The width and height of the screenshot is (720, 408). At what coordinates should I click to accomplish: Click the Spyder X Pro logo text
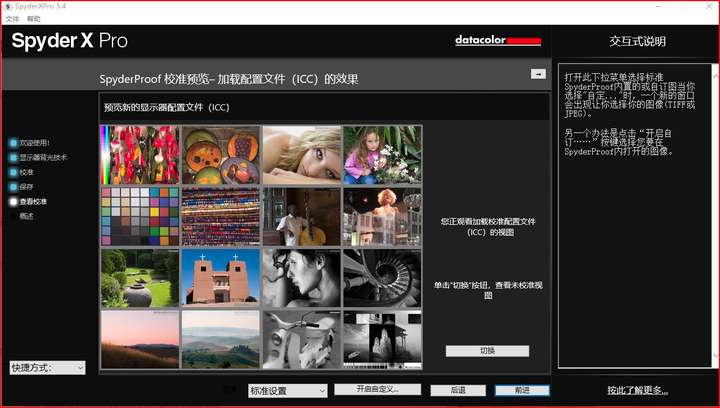pos(70,41)
